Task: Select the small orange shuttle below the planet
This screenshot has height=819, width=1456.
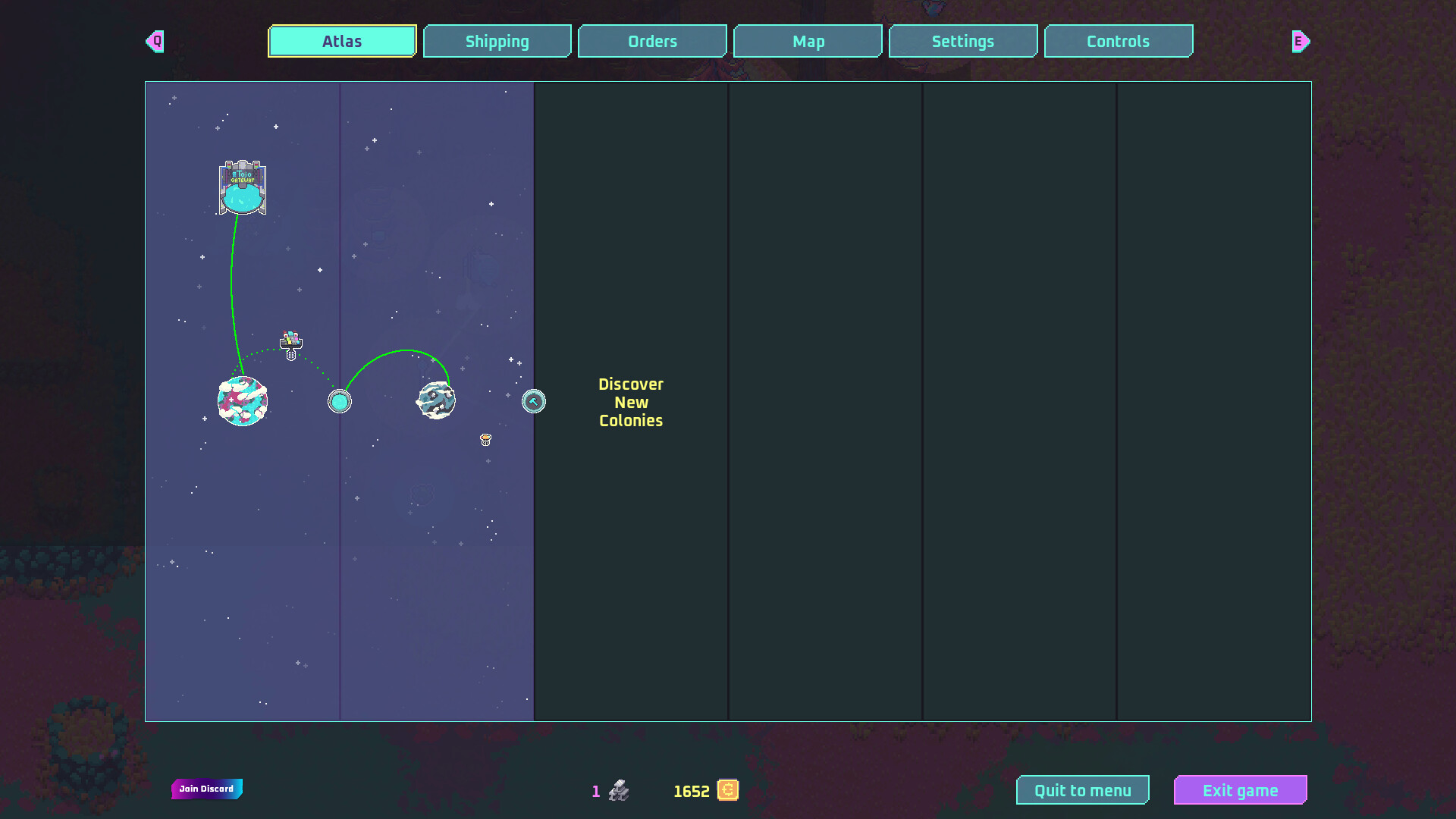Action: tap(485, 438)
